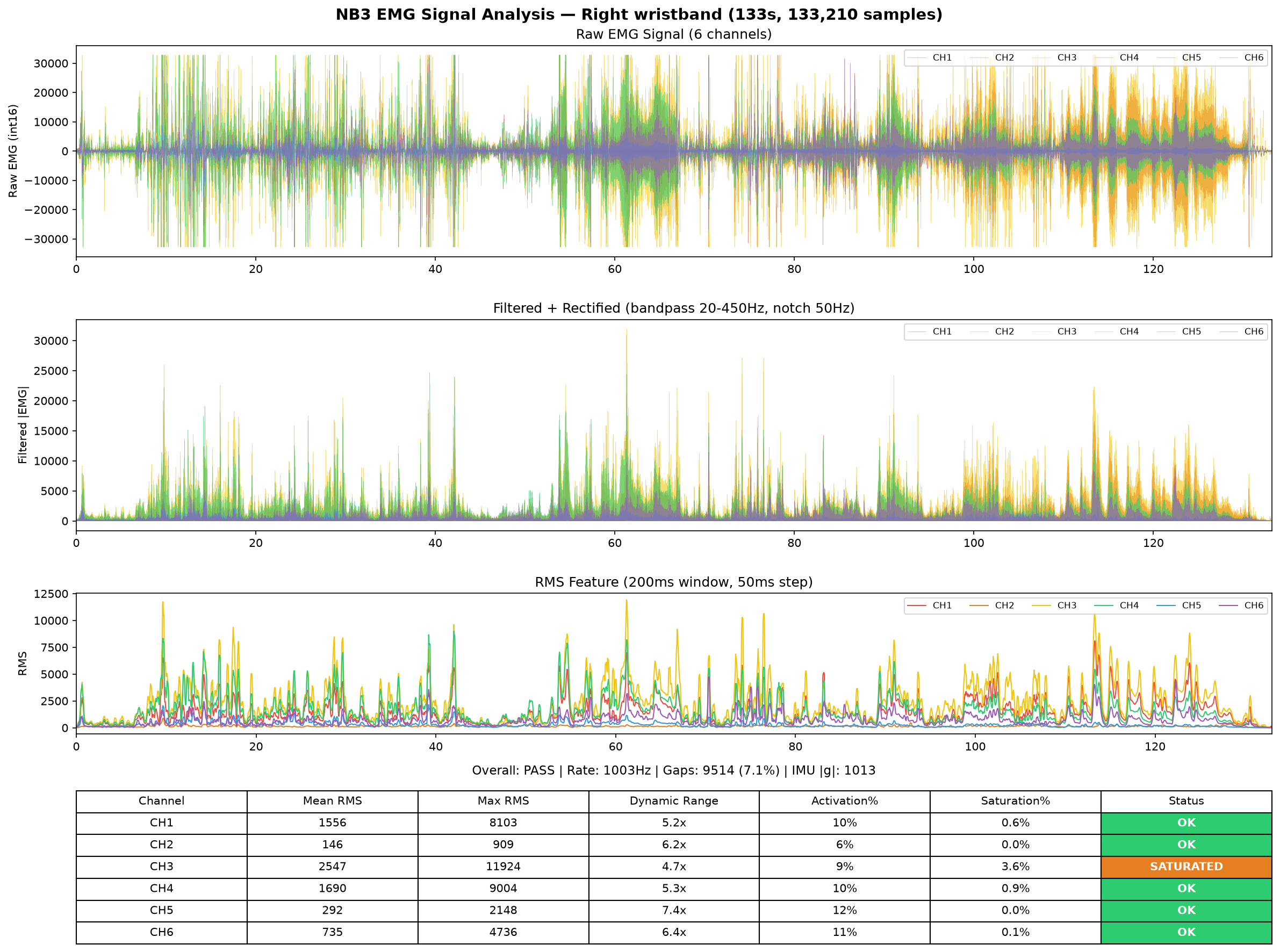The image size is (1280, 952).
Task: Select the 'Saturation%' table header
Action: pyautogui.click(x=1016, y=800)
